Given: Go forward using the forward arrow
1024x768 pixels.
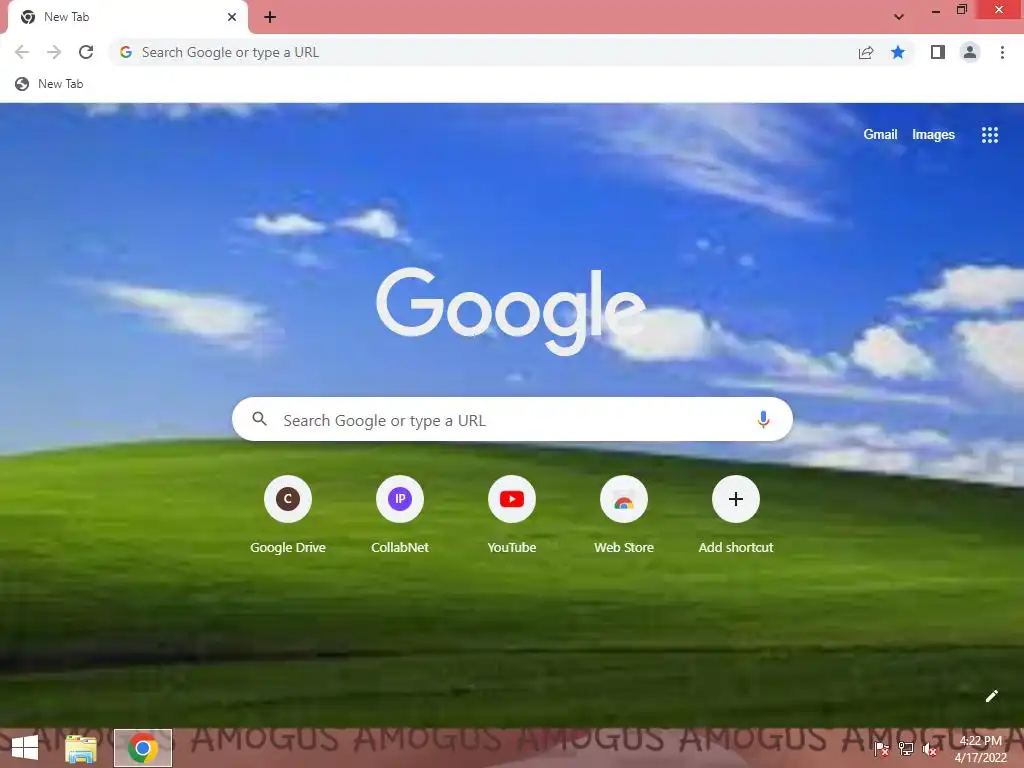Looking at the screenshot, I should point(54,52).
